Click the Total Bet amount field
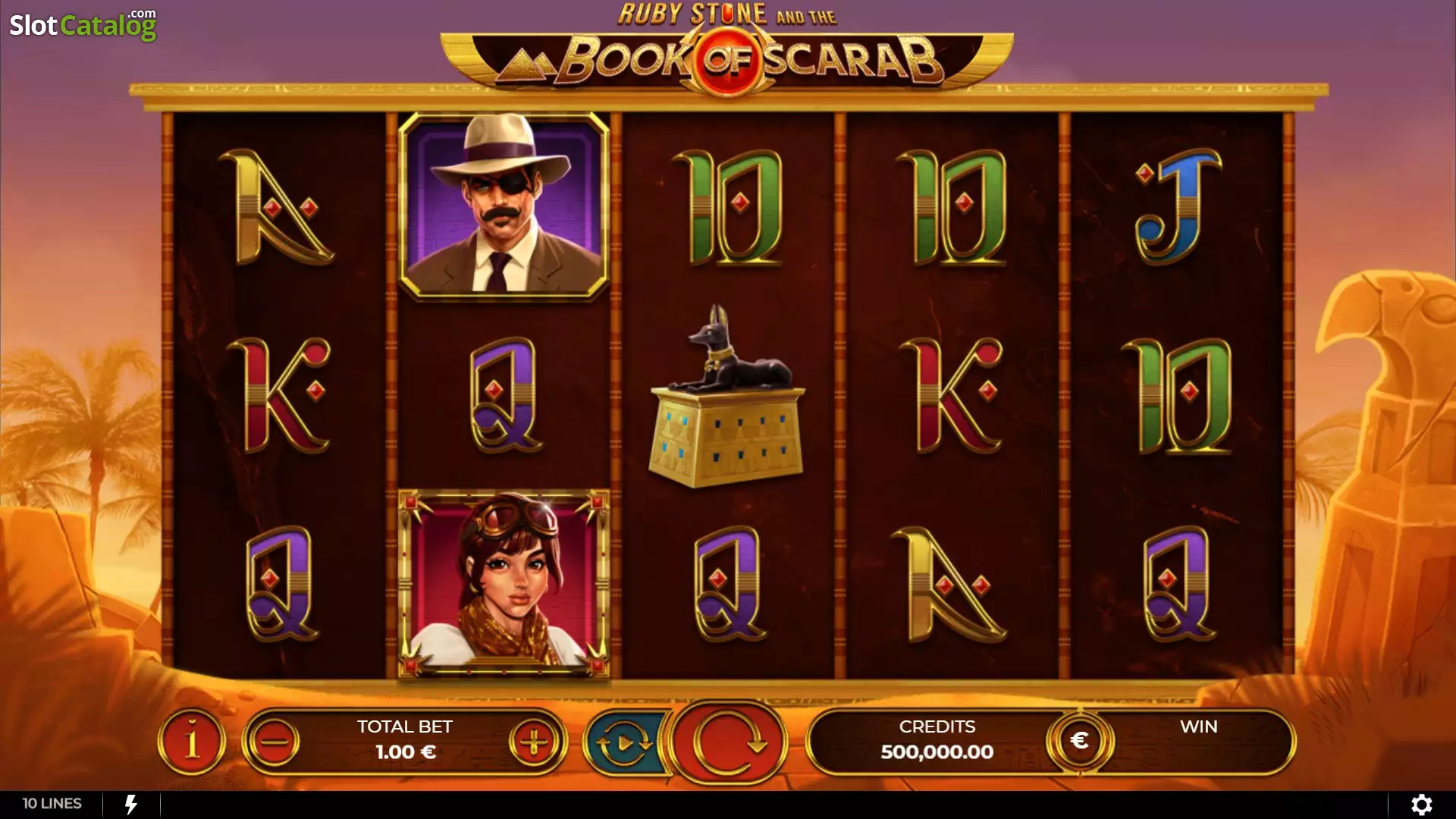Screen dimensions: 1456x819 [405, 740]
